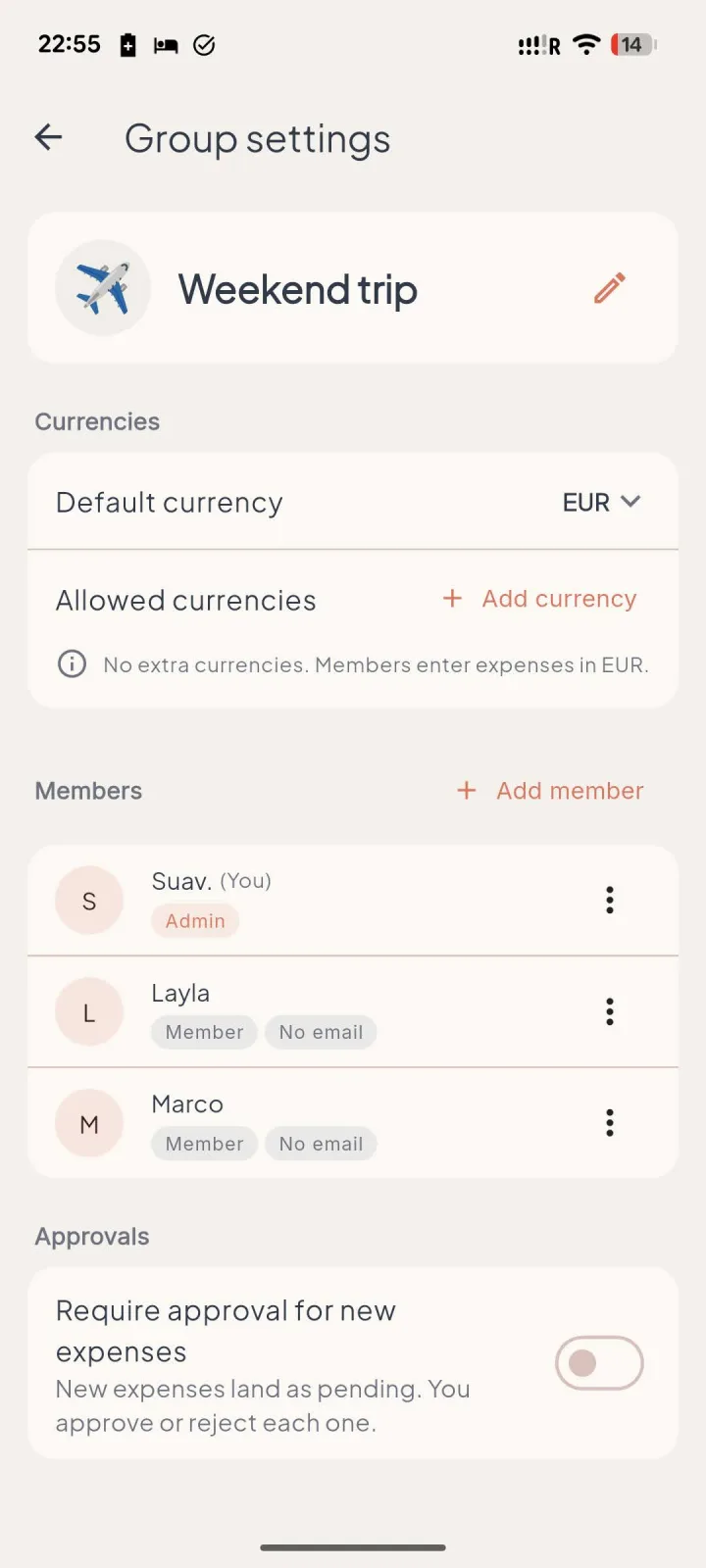Tap Add member
This screenshot has width=706, height=1568.
pos(550,791)
